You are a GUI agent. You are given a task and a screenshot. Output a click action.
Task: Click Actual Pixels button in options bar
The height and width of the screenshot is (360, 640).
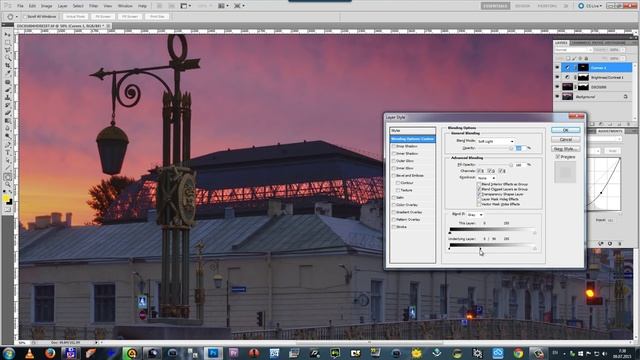tap(76, 17)
